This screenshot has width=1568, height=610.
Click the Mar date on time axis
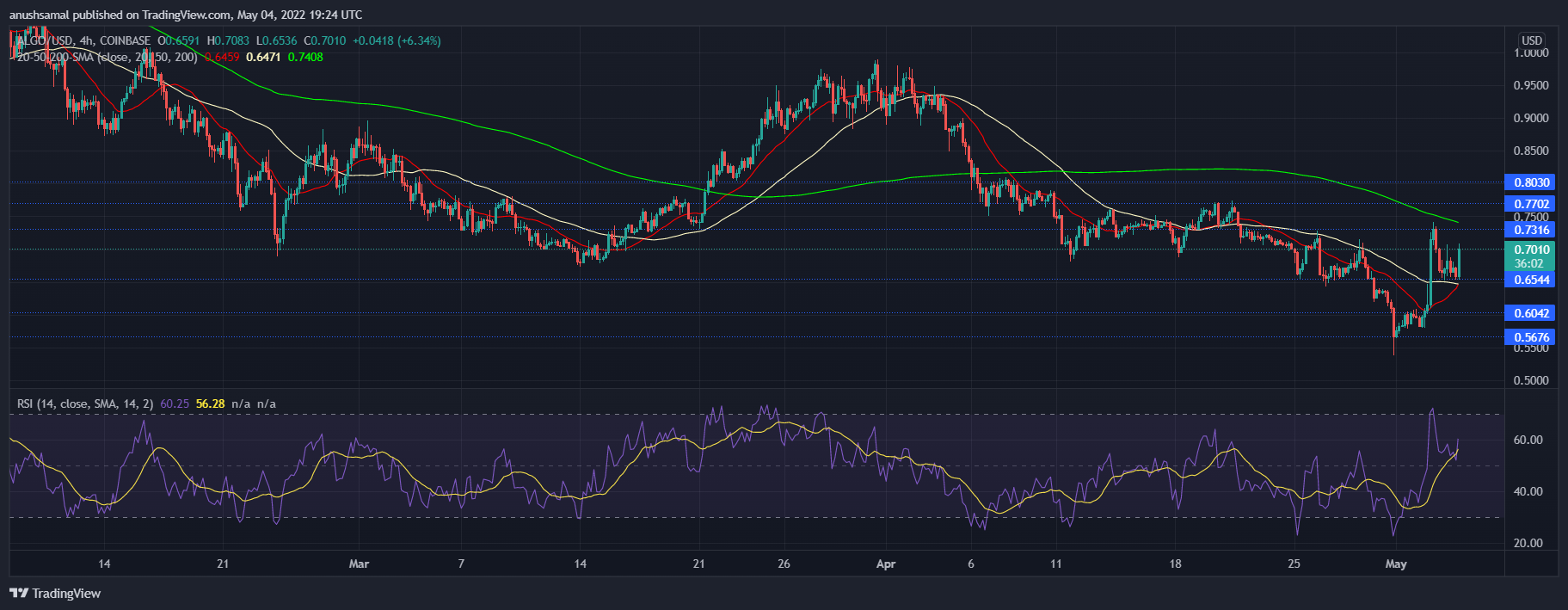(x=359, y=564)
